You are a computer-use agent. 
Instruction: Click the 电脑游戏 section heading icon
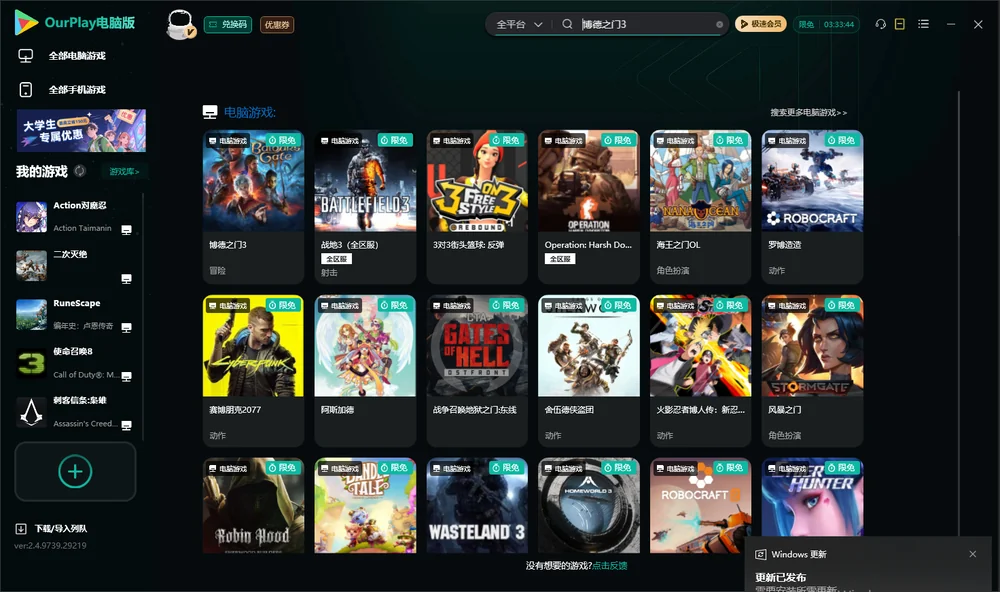(210, 112)
